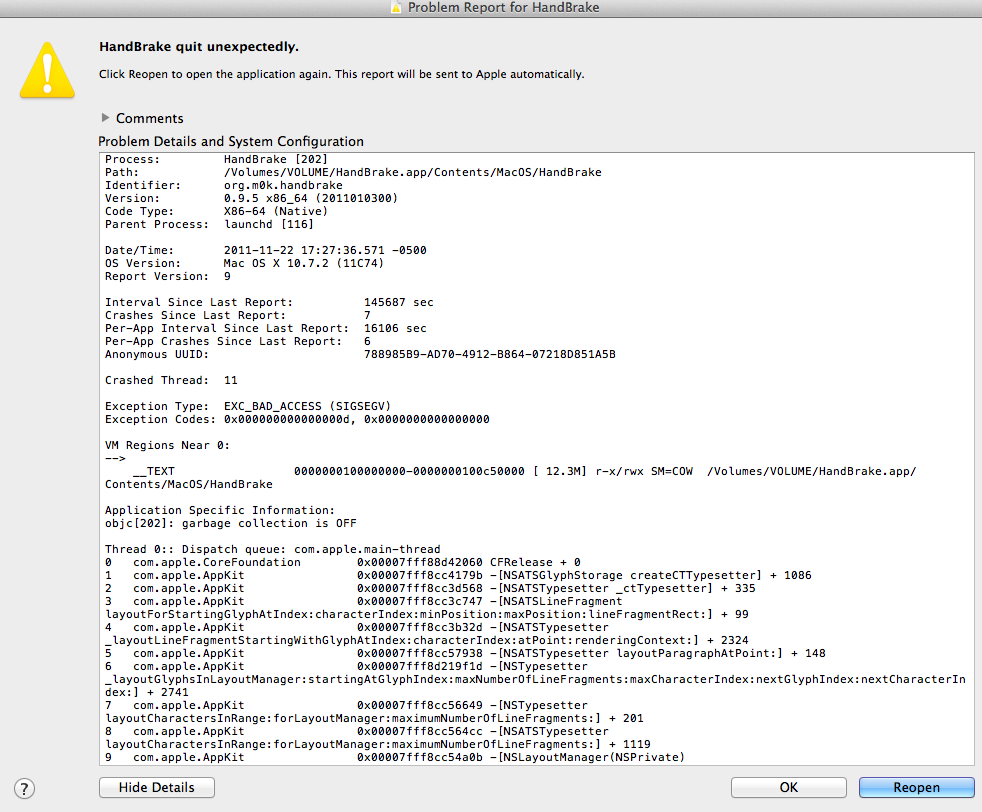Click the identifier org.m0k.handbrake
Image resolution: width=982 pixels, height=812 pixels.
[x=283, y=185]
